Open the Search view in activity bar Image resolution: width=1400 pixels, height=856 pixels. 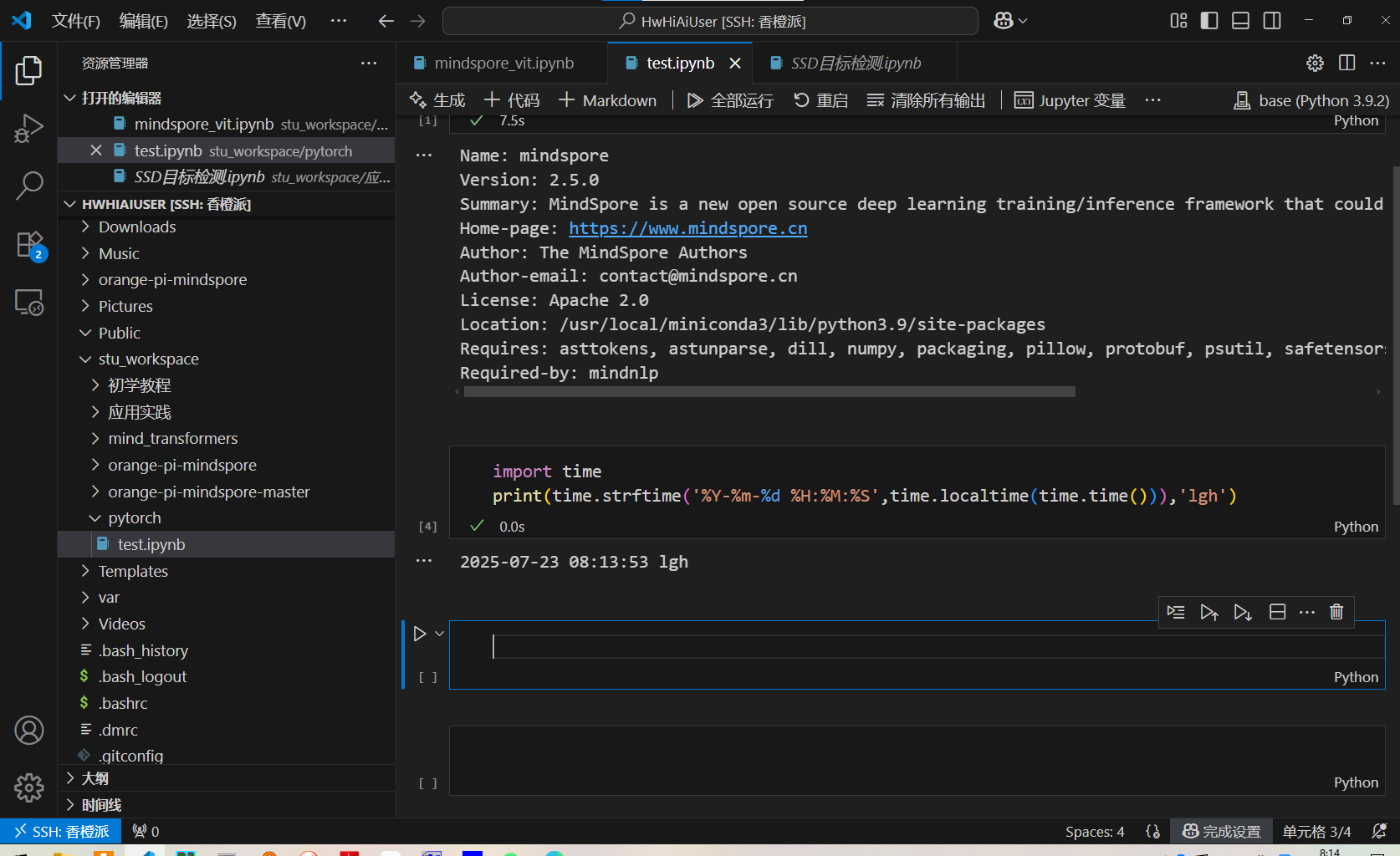(x=28, y=186)
